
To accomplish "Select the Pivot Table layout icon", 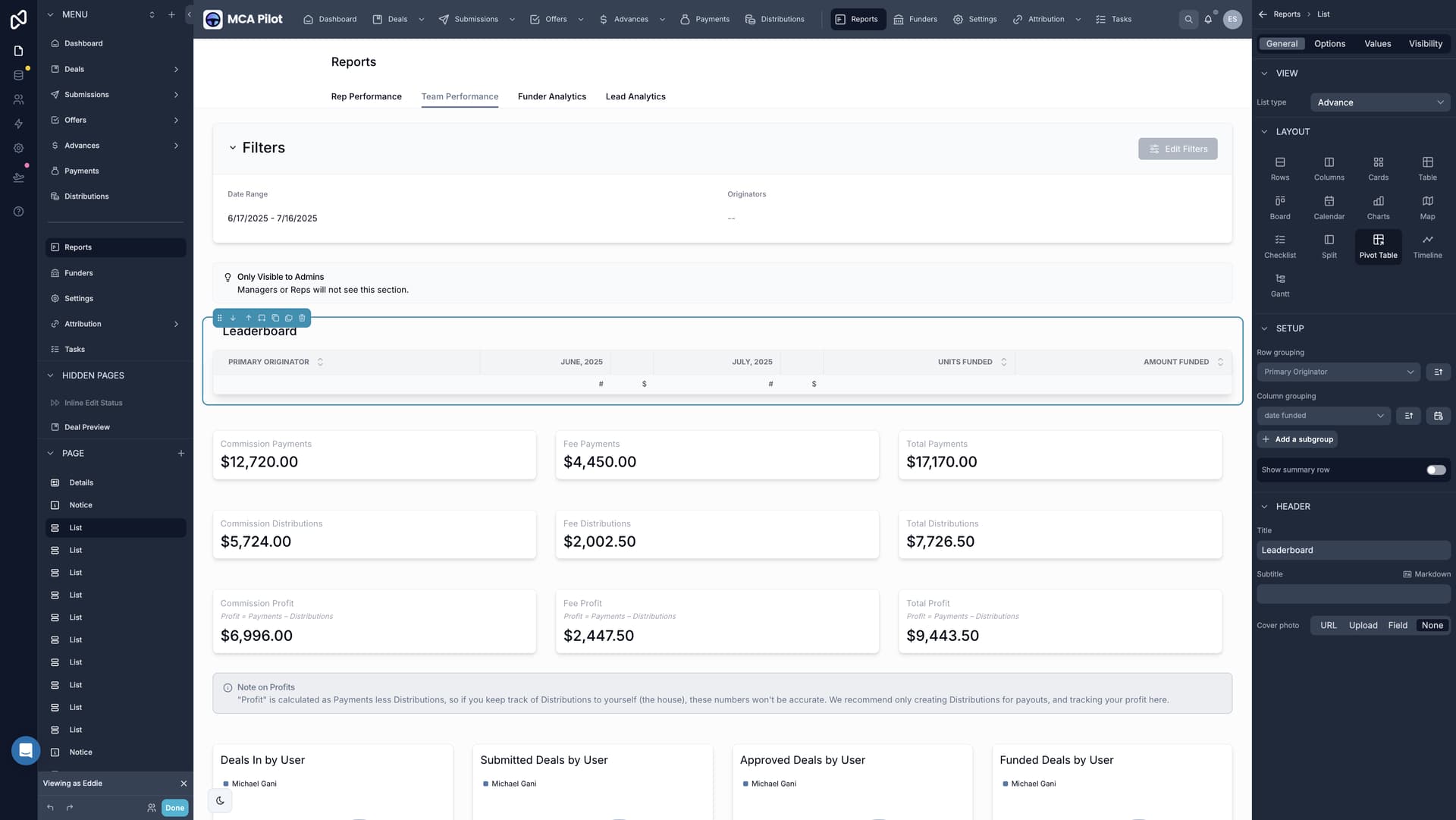I will (1378, 246).
